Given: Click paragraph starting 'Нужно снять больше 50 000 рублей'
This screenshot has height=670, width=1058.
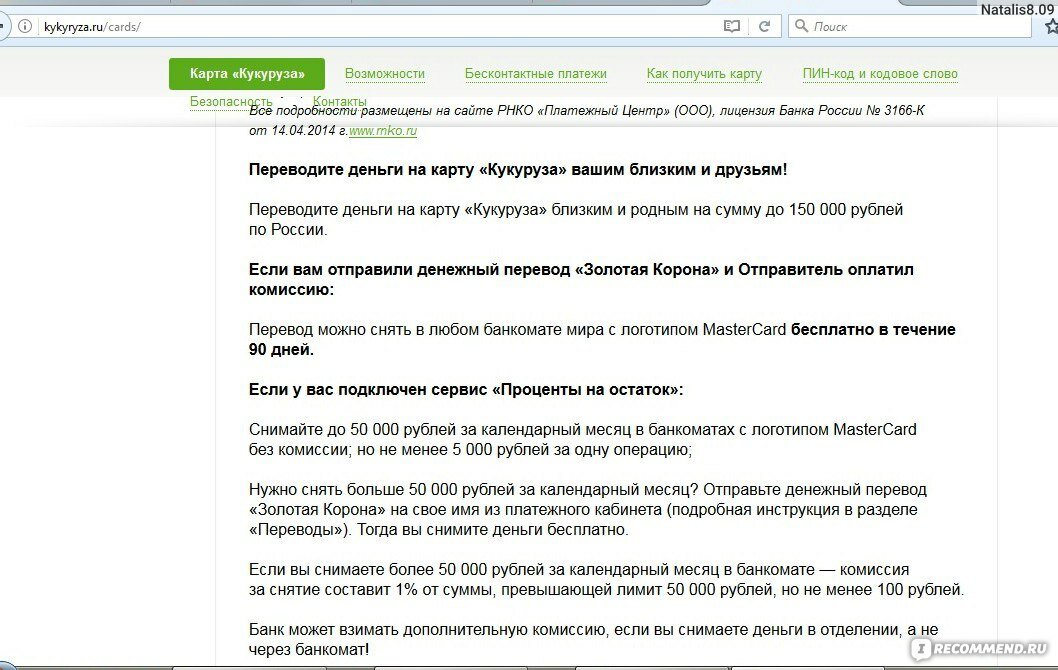Looking at the screenshot, I should tap(588, 509).
